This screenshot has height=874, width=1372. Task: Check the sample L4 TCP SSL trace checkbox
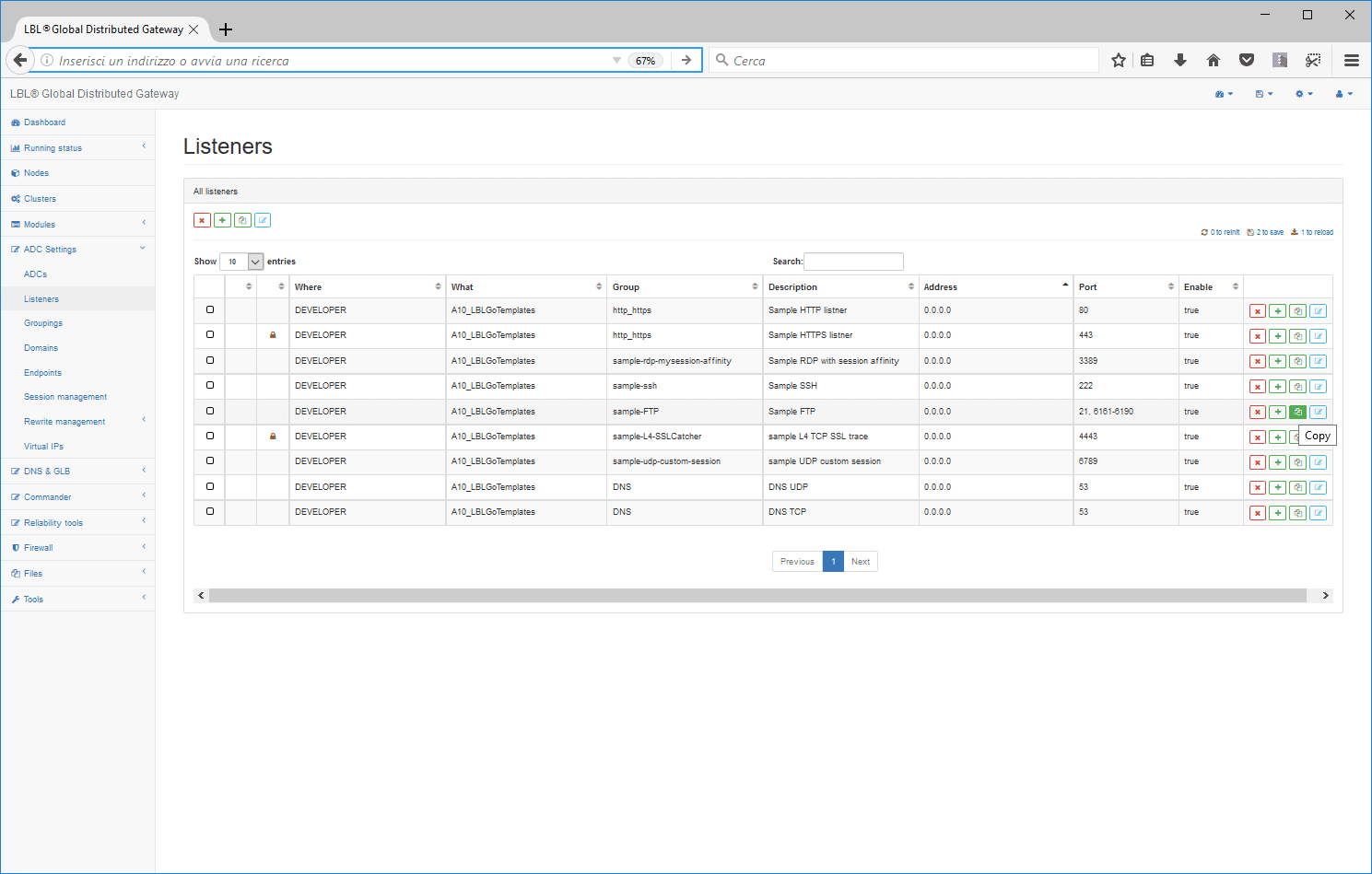(210, 436)
